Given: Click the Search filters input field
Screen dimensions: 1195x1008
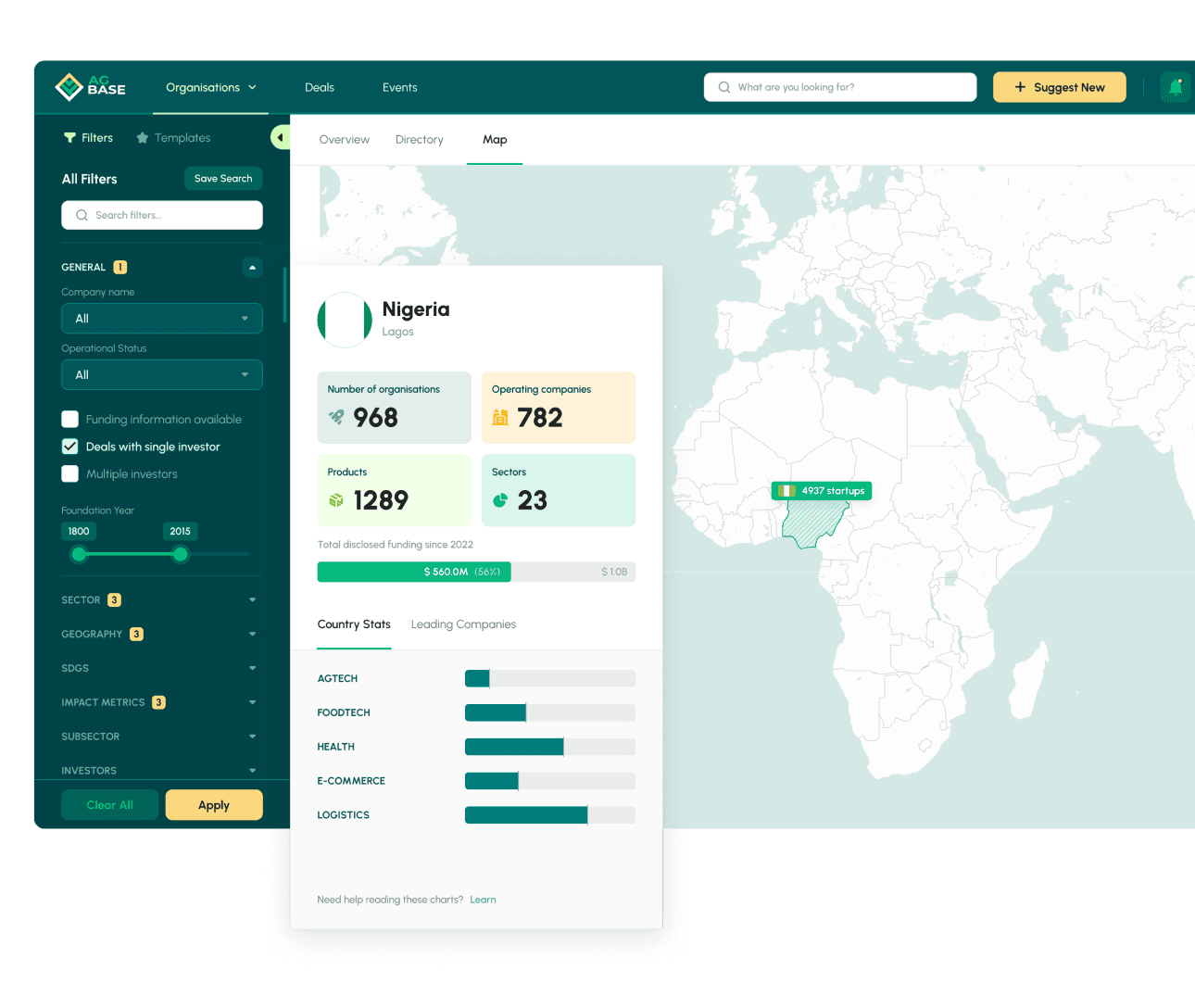Looking at the screenshot, I should [162, 215].
